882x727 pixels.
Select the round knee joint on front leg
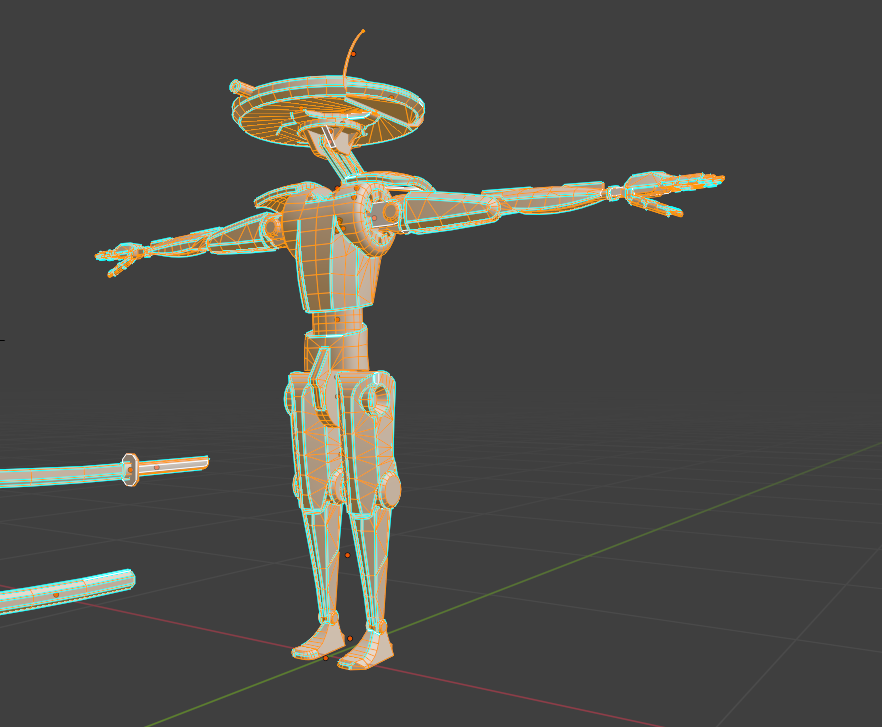390,490
